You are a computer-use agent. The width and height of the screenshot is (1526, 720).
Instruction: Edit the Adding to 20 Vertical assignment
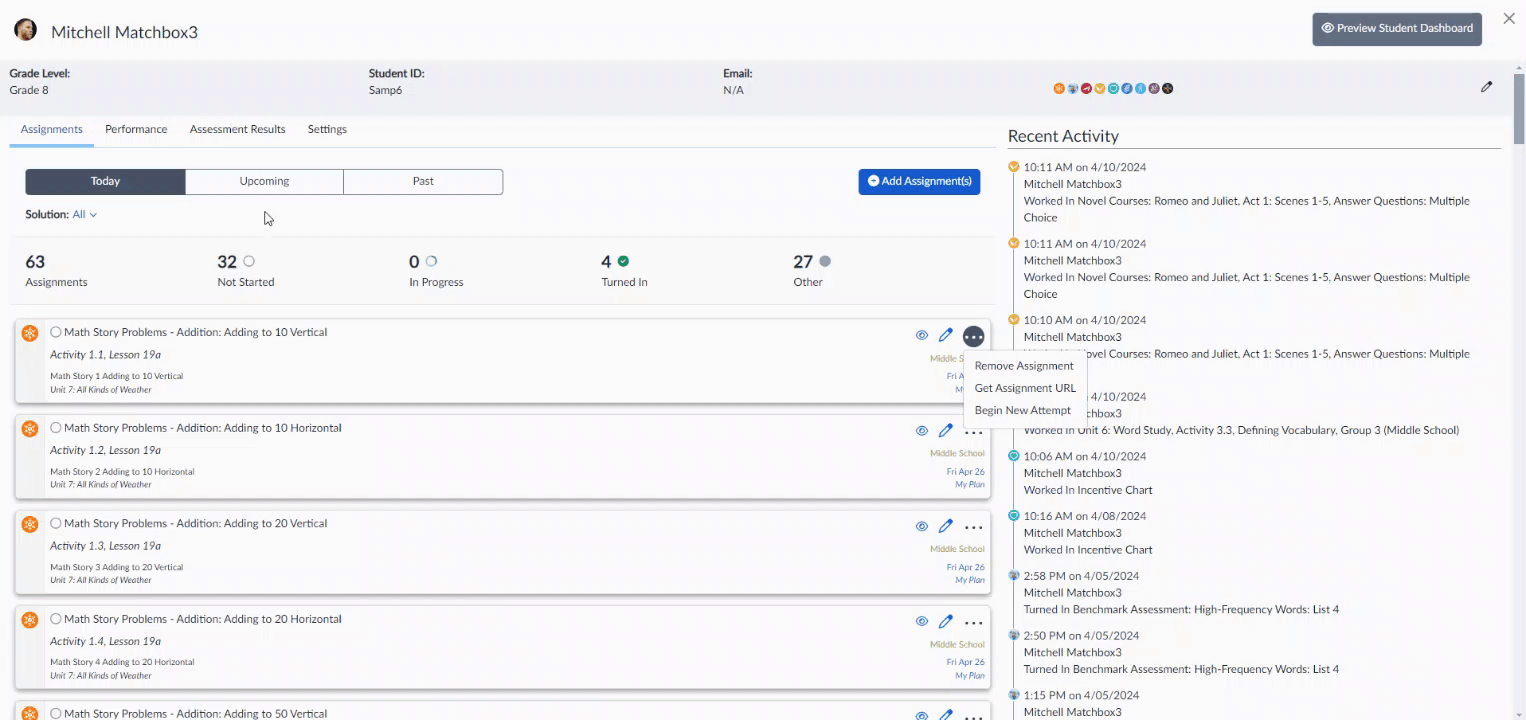tap(946, 526)
